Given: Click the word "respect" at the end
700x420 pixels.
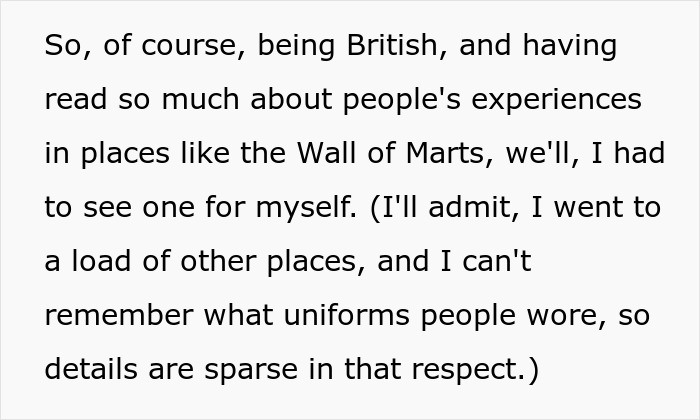Looking at the screenshot, I should [467, 370].
